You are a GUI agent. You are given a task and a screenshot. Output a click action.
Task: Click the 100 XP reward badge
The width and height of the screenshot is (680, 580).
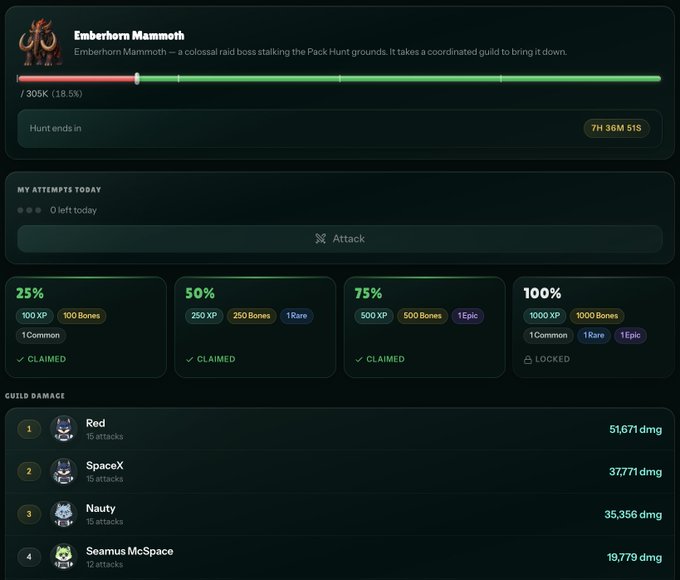34,315
